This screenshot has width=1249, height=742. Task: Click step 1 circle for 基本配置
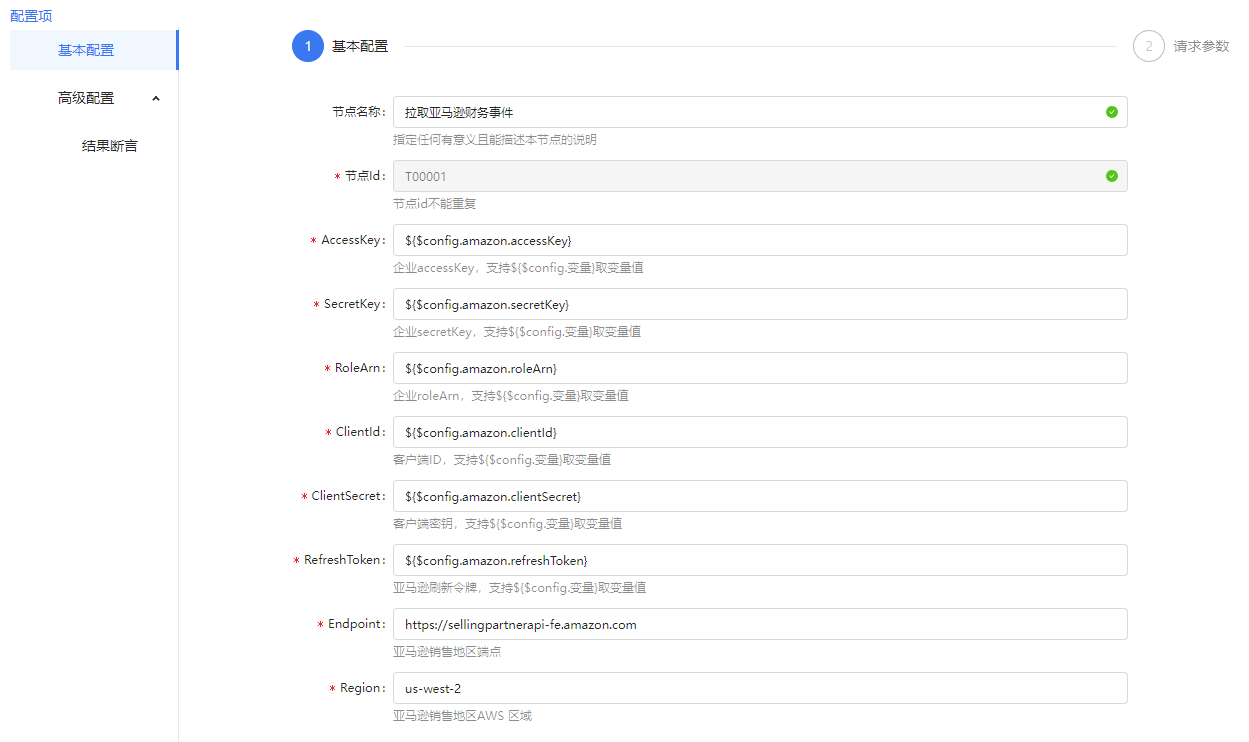point(308,46)
